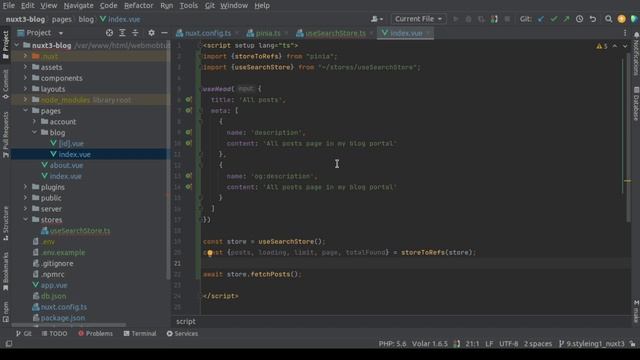This screenshot has width=640, height=360.
Task: Open the Project tool window stripe
Action: click(x=5, y=44)
